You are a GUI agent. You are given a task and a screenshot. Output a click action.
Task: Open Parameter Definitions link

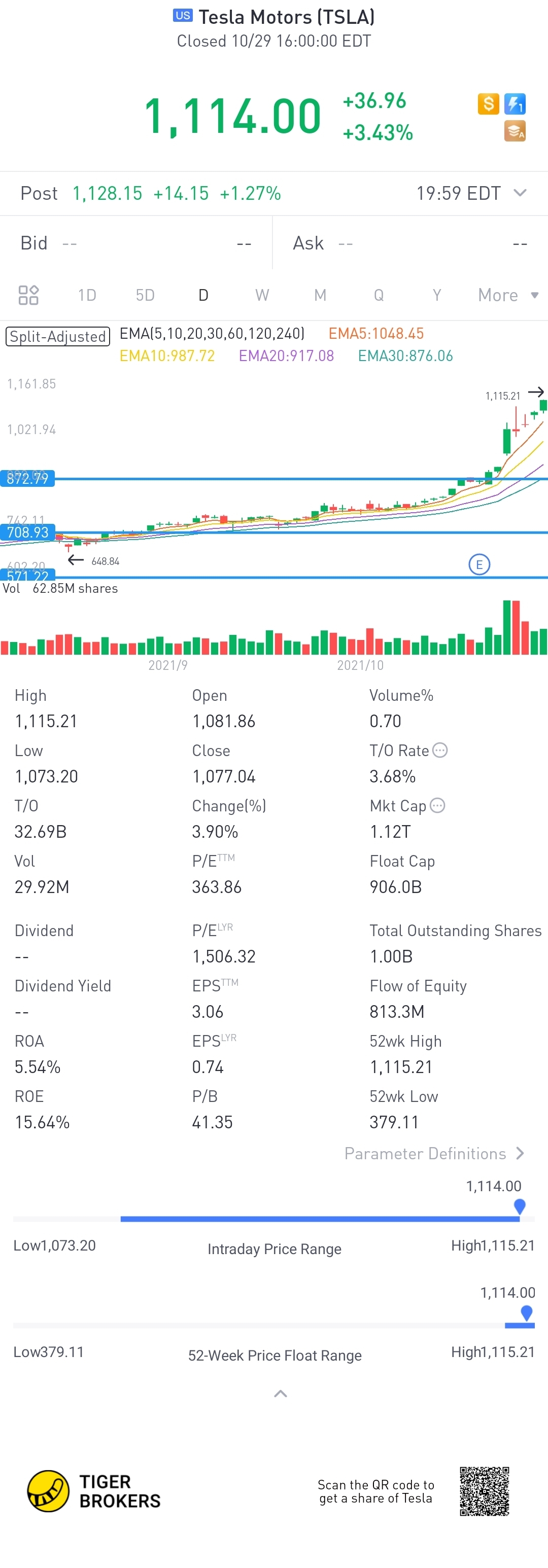coord(435,1154)
